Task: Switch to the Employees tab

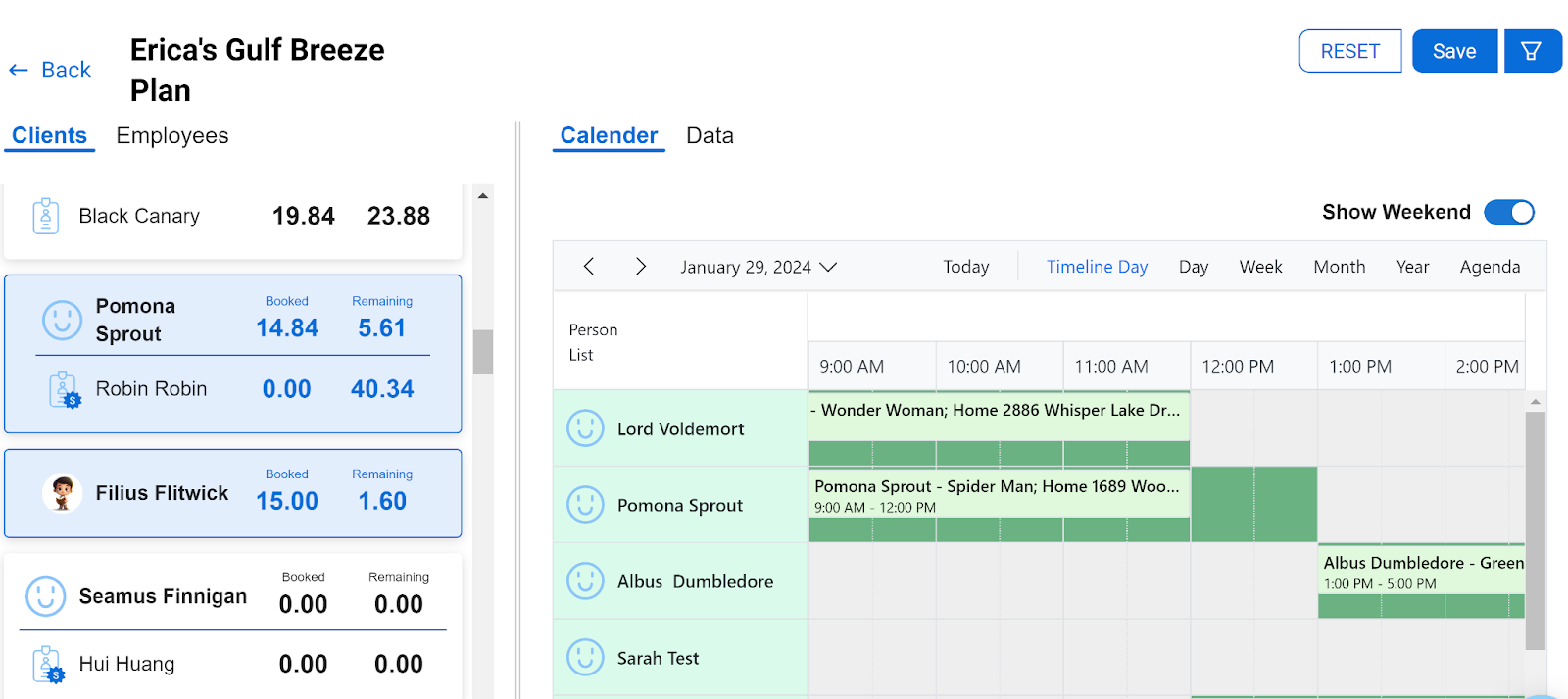Action: coord(172,135)
